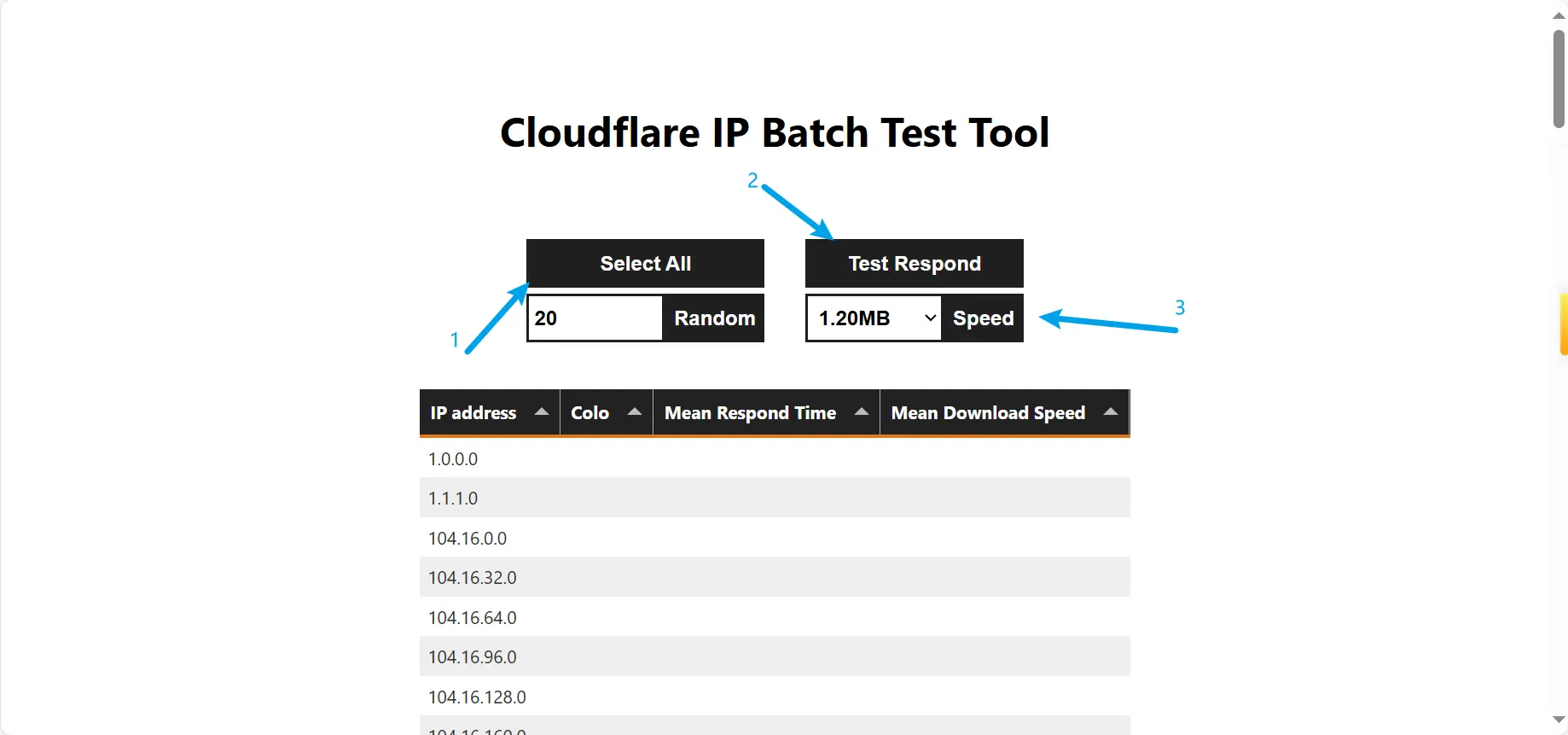Click the Speed button
Image resolution: width=1568 pixels, height=735 pixels.
coord(983,318)
